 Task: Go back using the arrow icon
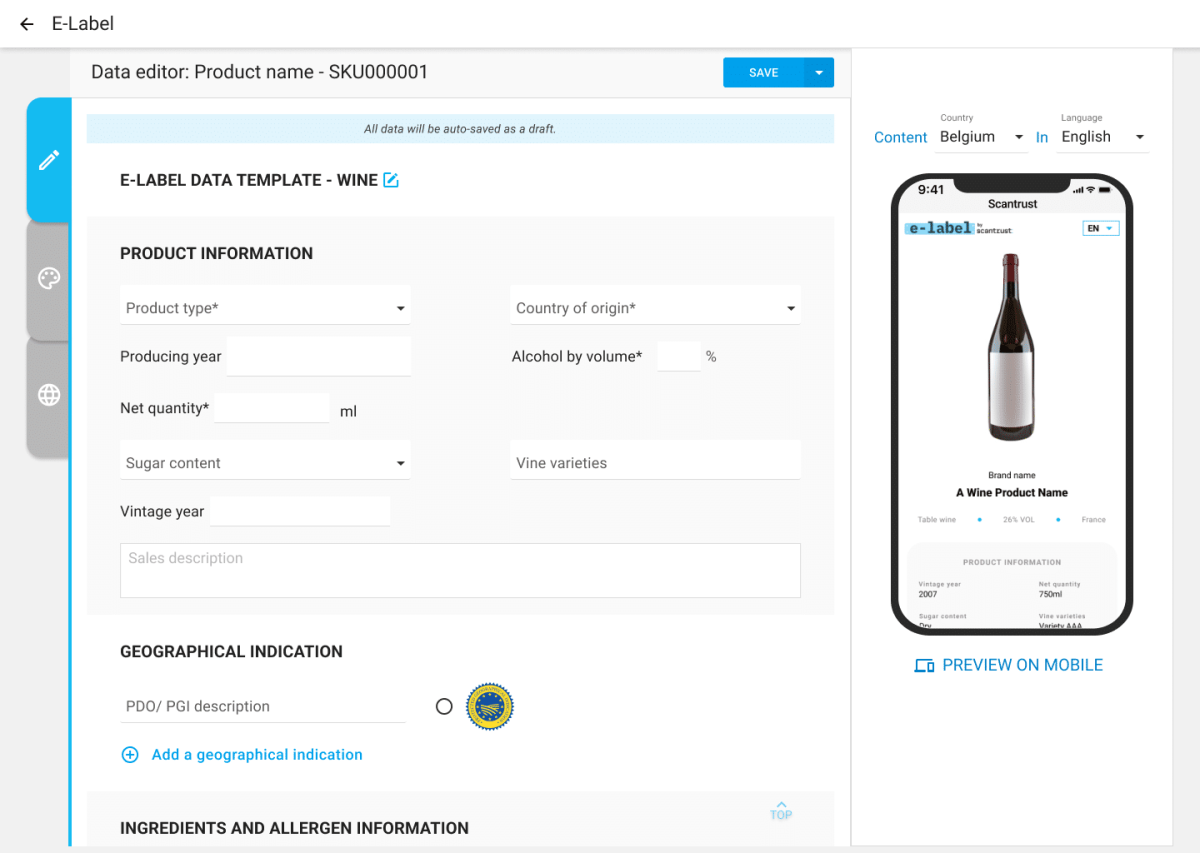point(27,24)
